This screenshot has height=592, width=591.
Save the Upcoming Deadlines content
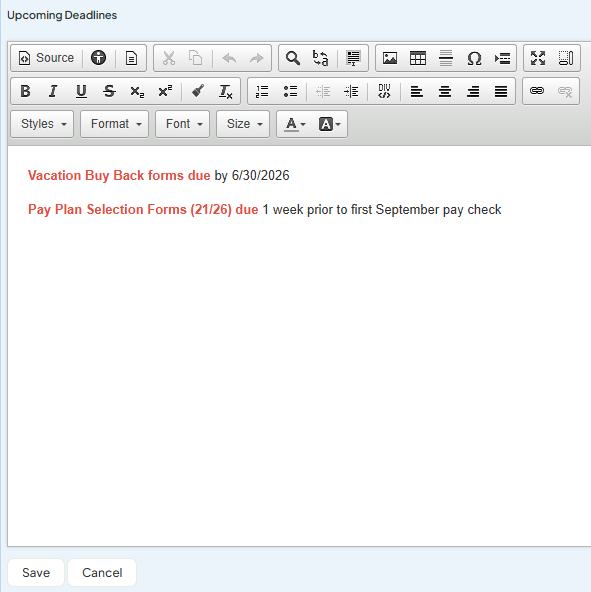point(36,572)
